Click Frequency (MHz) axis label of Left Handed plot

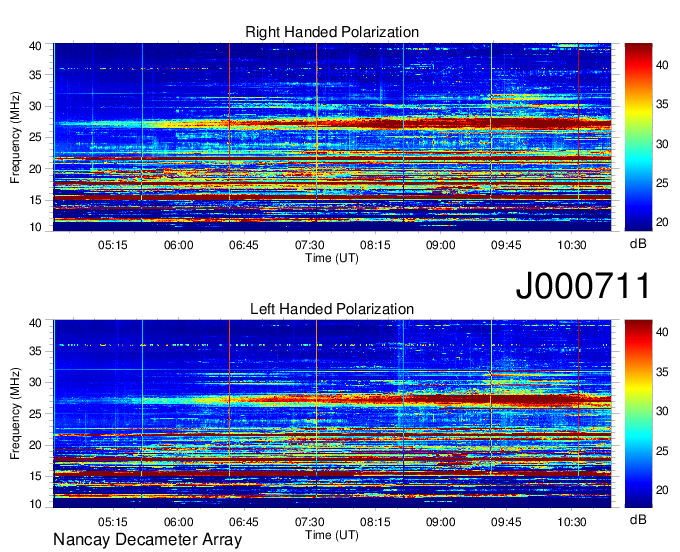pos(15,414)
